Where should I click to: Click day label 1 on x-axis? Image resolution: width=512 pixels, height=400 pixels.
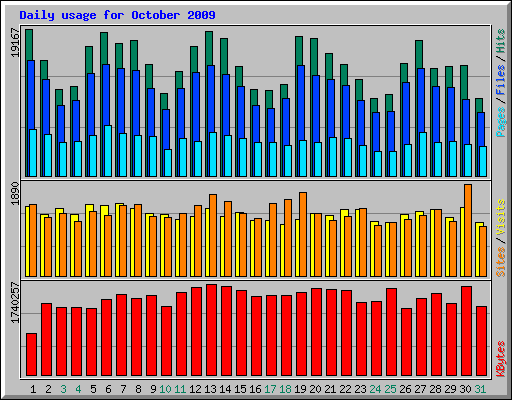[33, 389]
